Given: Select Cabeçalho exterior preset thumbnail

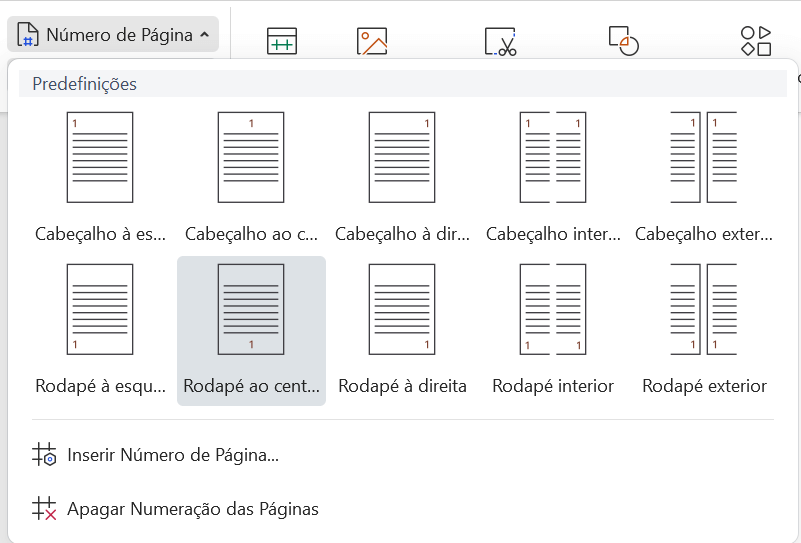Looking at the screenshot, I should point(704,157).
